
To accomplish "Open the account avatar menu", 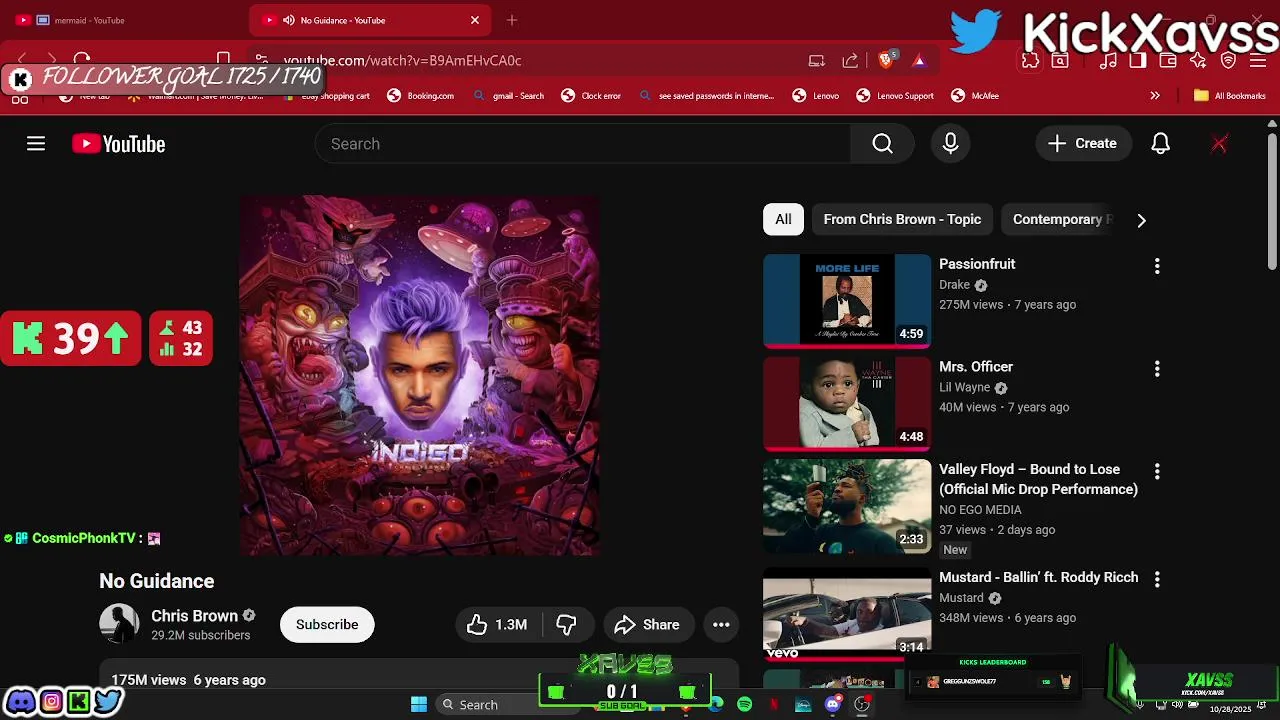I will pos(1219,144).
